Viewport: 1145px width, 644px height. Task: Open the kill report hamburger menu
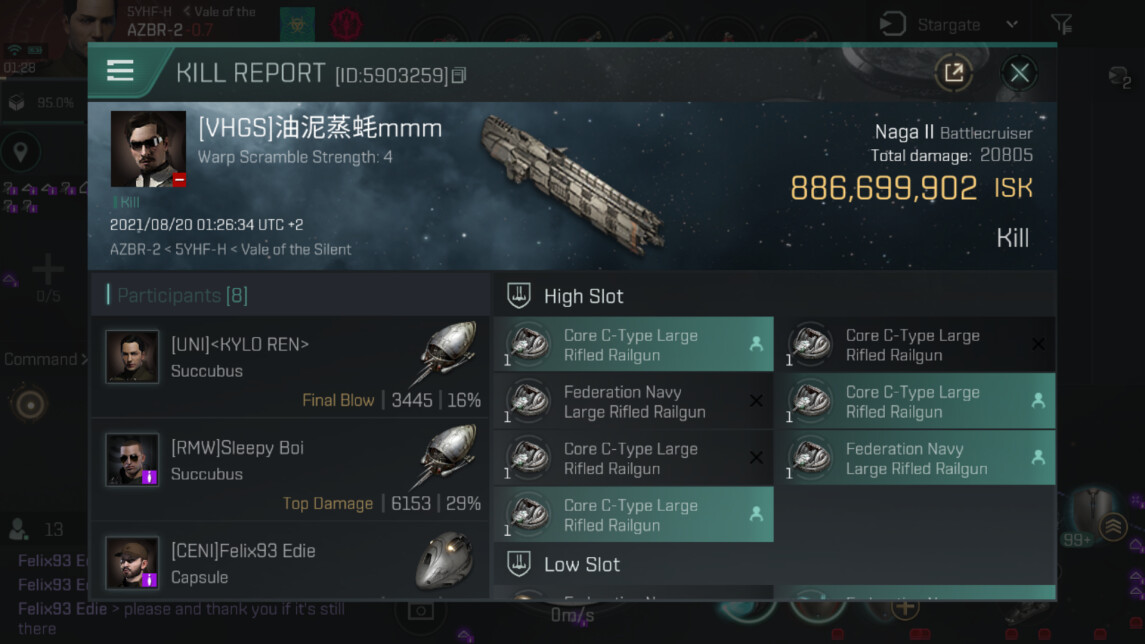coord(120,71)
